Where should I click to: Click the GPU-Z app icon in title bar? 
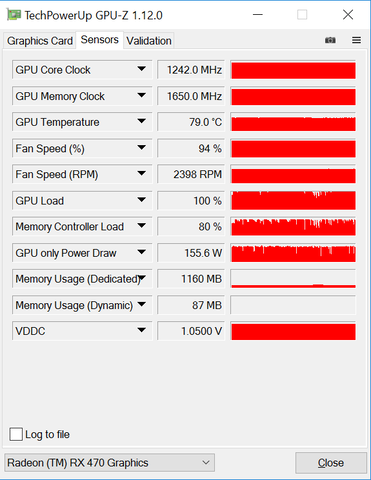tap(14, 15)
